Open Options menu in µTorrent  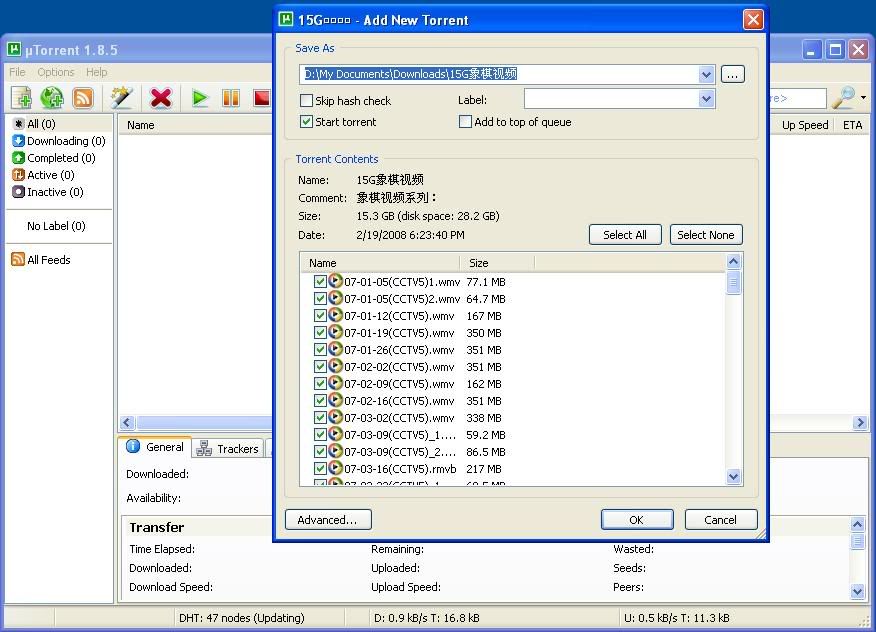pos(56,72)
